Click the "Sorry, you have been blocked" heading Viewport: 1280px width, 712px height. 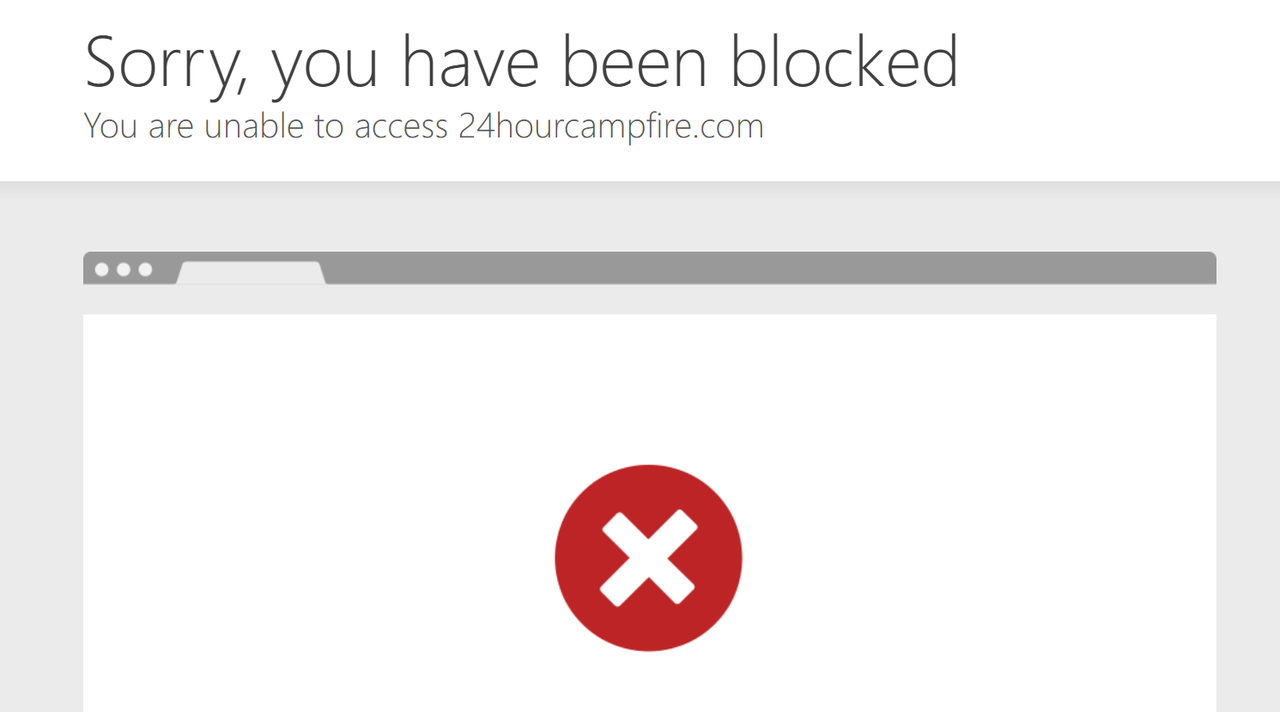click(522, 63)
